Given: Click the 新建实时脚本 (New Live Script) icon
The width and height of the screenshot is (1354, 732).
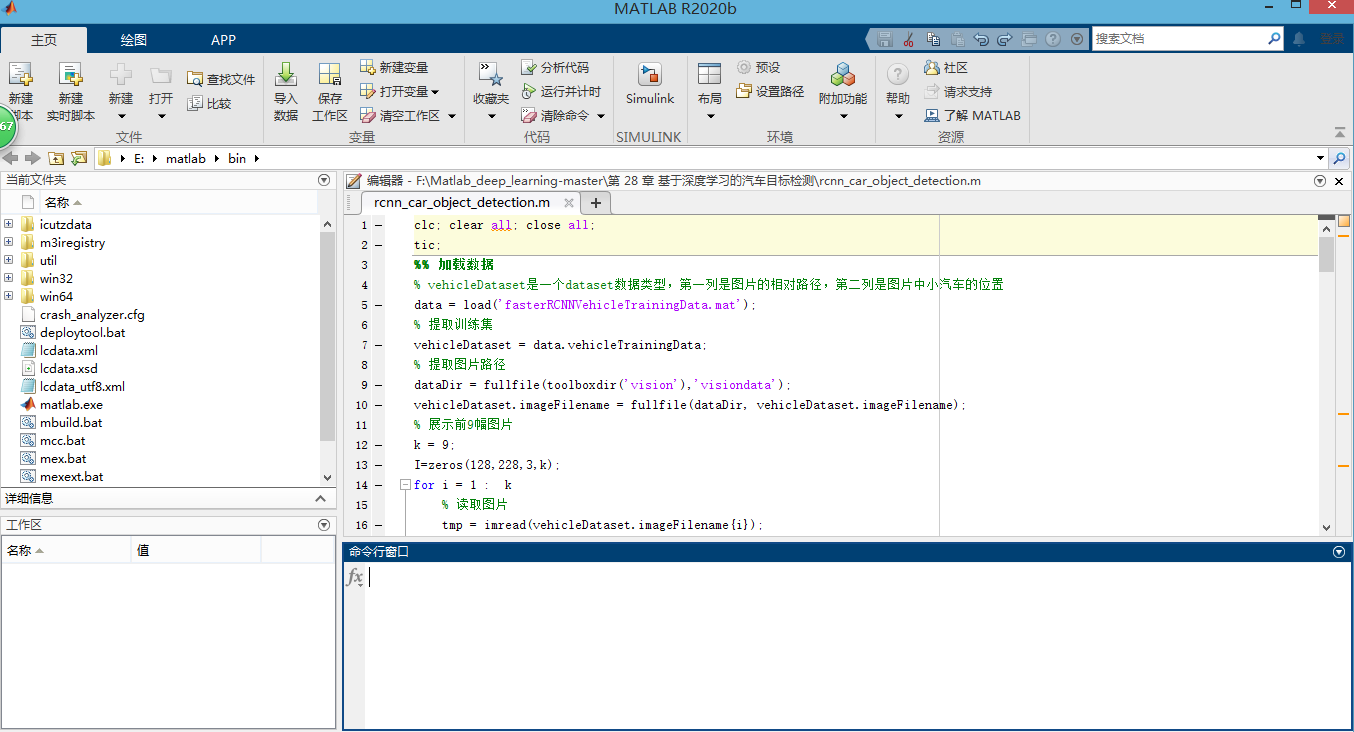Looking at the screenshot, I should tap(70, 75).
